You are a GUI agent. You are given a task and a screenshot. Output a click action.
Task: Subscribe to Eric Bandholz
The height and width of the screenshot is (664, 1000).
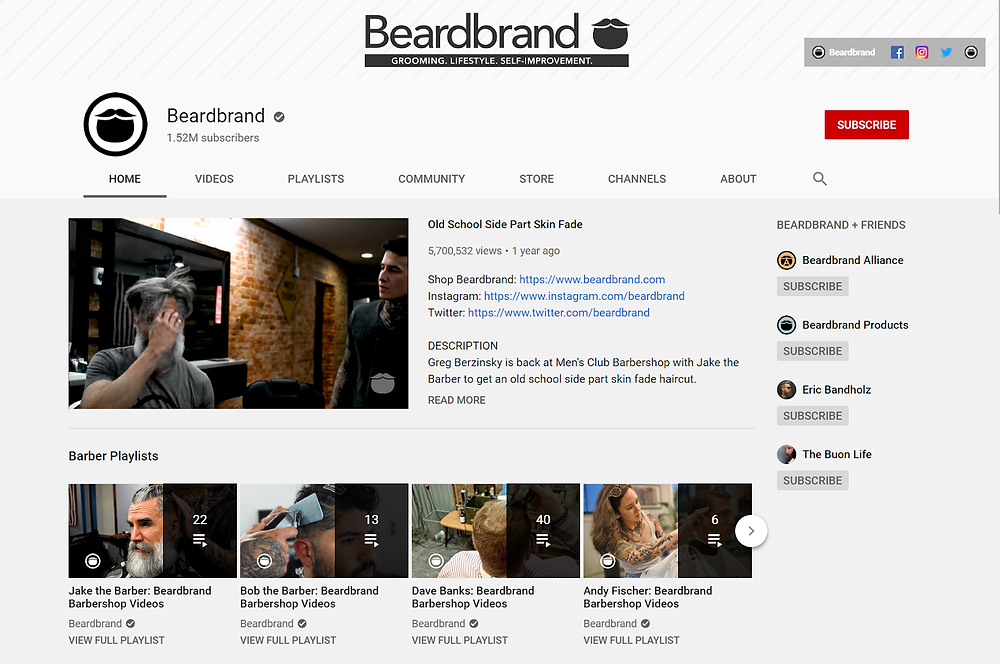[812, 416]
